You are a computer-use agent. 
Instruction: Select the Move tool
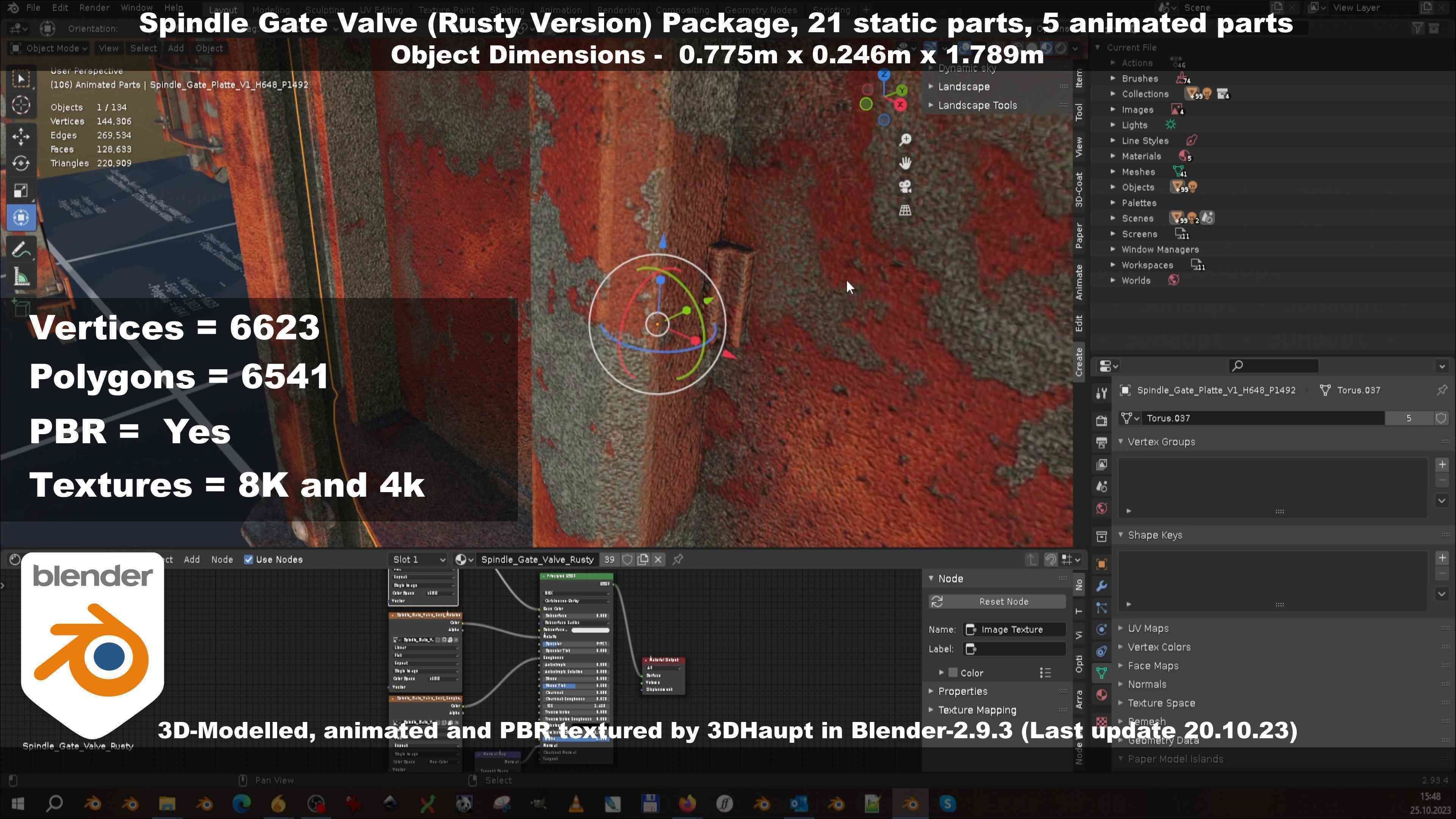(x=21, y=136)
